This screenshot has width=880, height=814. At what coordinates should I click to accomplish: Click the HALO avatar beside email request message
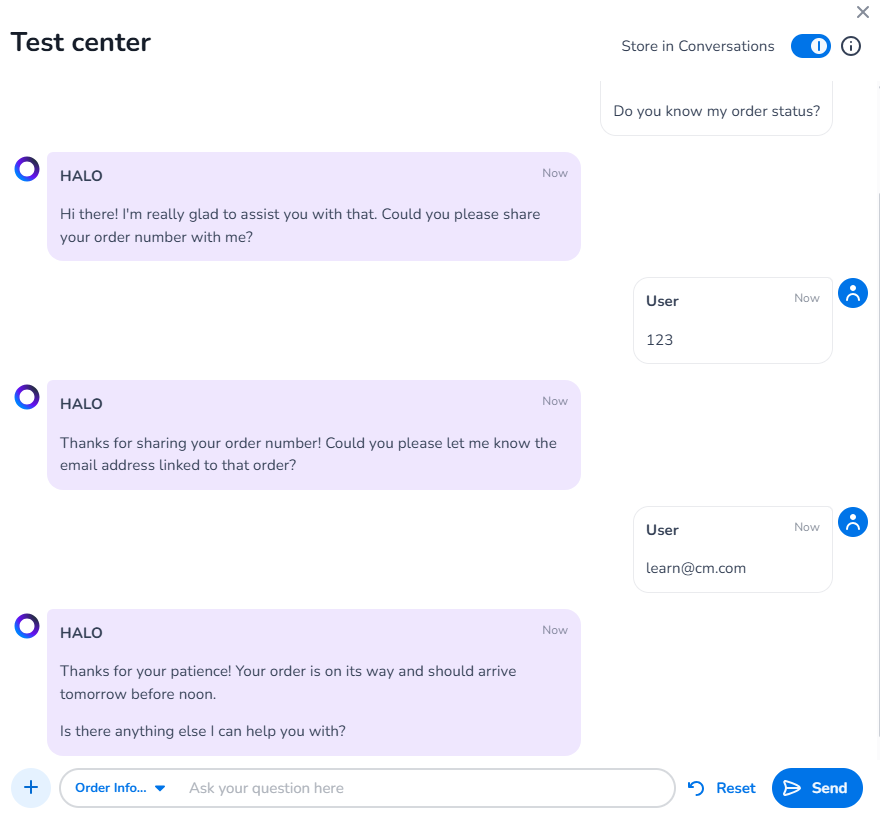point(27,397)
